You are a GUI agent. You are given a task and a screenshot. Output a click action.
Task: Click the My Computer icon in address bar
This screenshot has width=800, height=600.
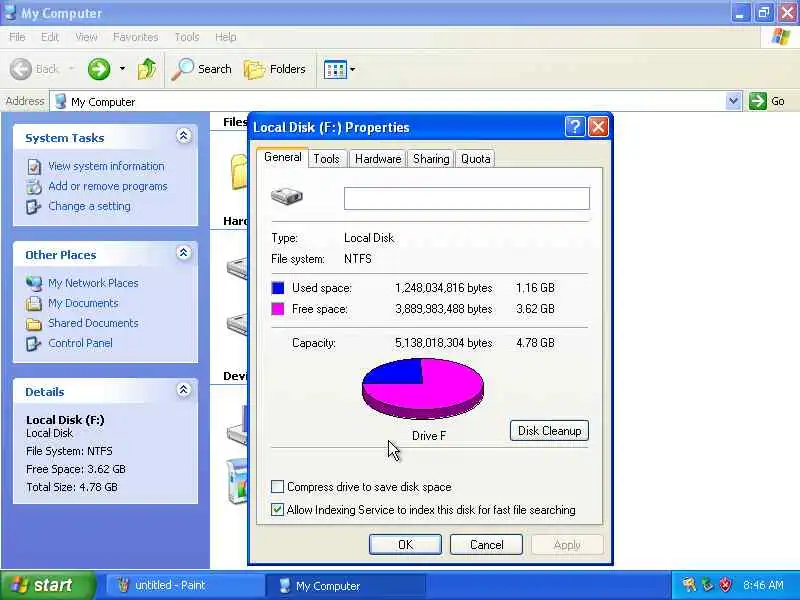[x=61, y=101]
